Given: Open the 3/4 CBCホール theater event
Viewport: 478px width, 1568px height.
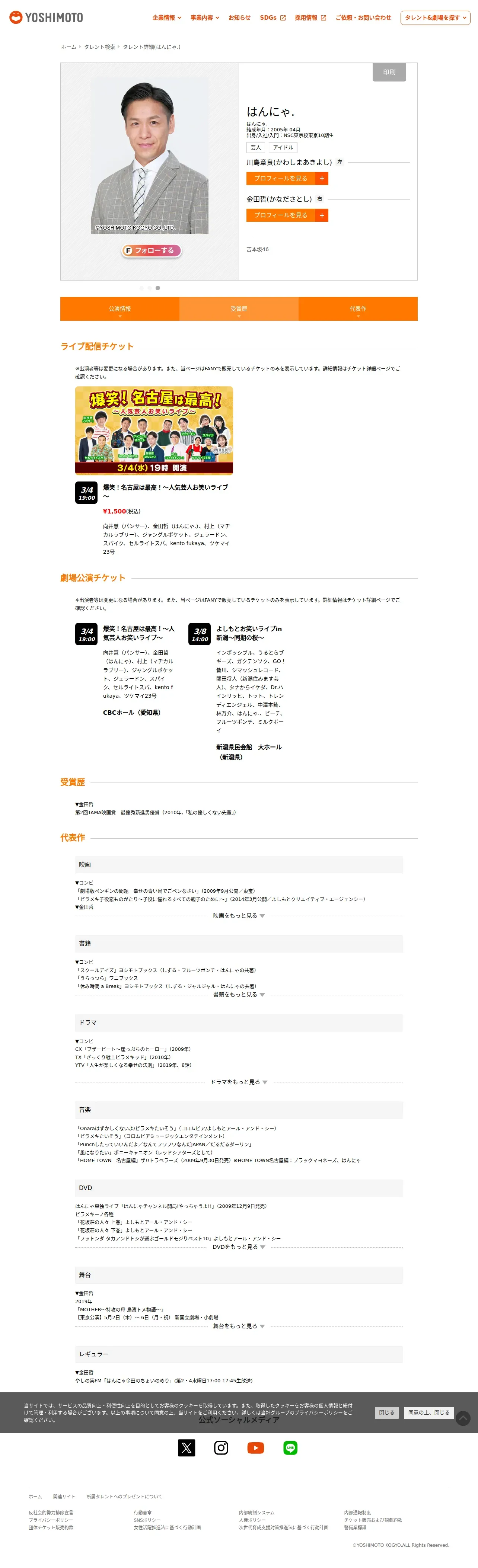Looking at the screenshot, I should pyautogui.click(x=139, y=633).
